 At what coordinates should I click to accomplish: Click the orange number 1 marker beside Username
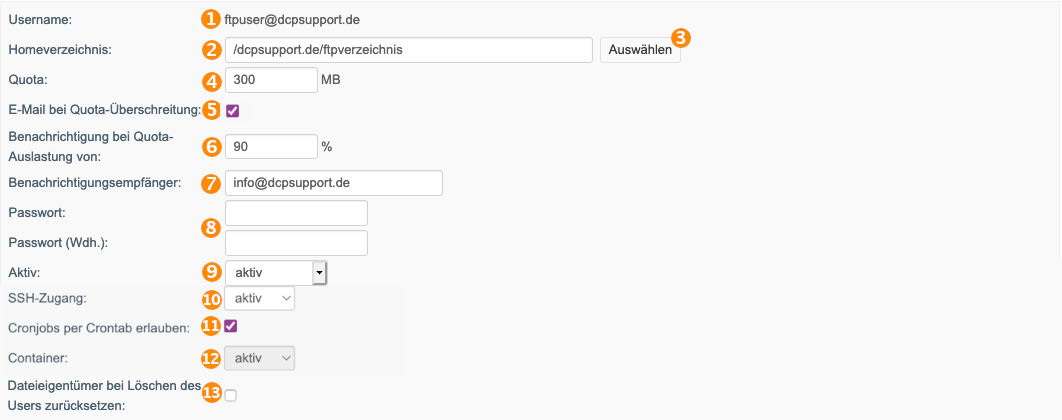[x=211, y=19]
